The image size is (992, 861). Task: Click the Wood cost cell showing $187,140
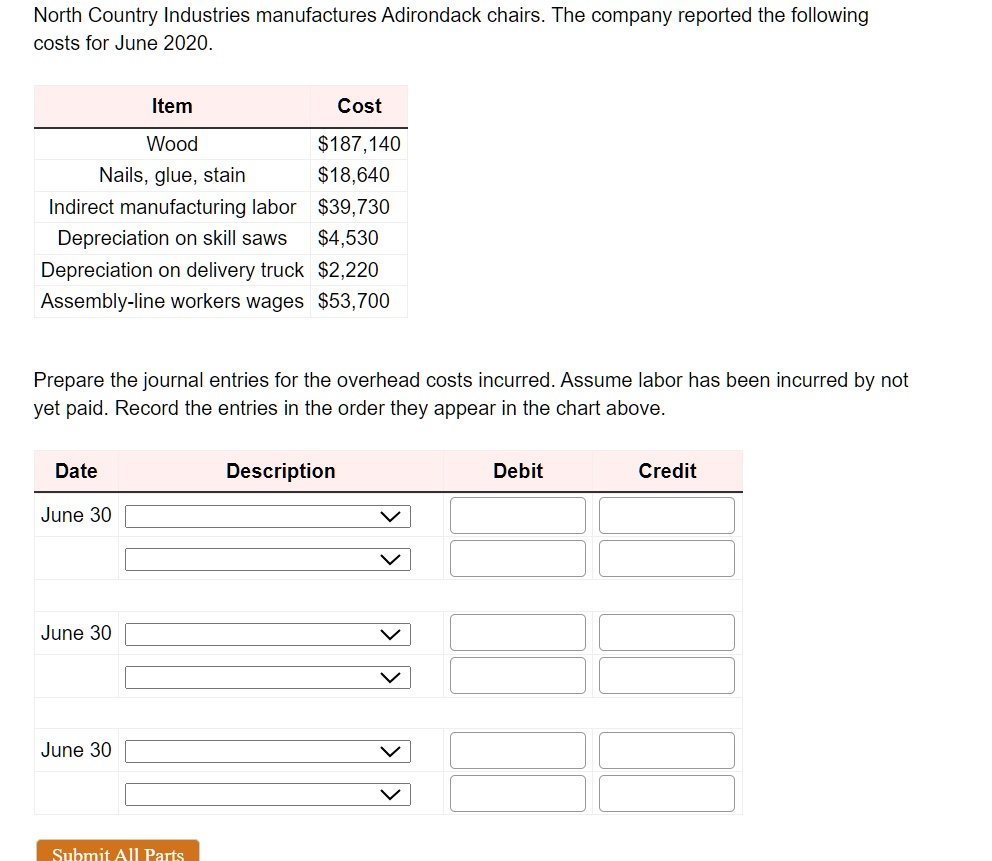[x=359, y=144]
